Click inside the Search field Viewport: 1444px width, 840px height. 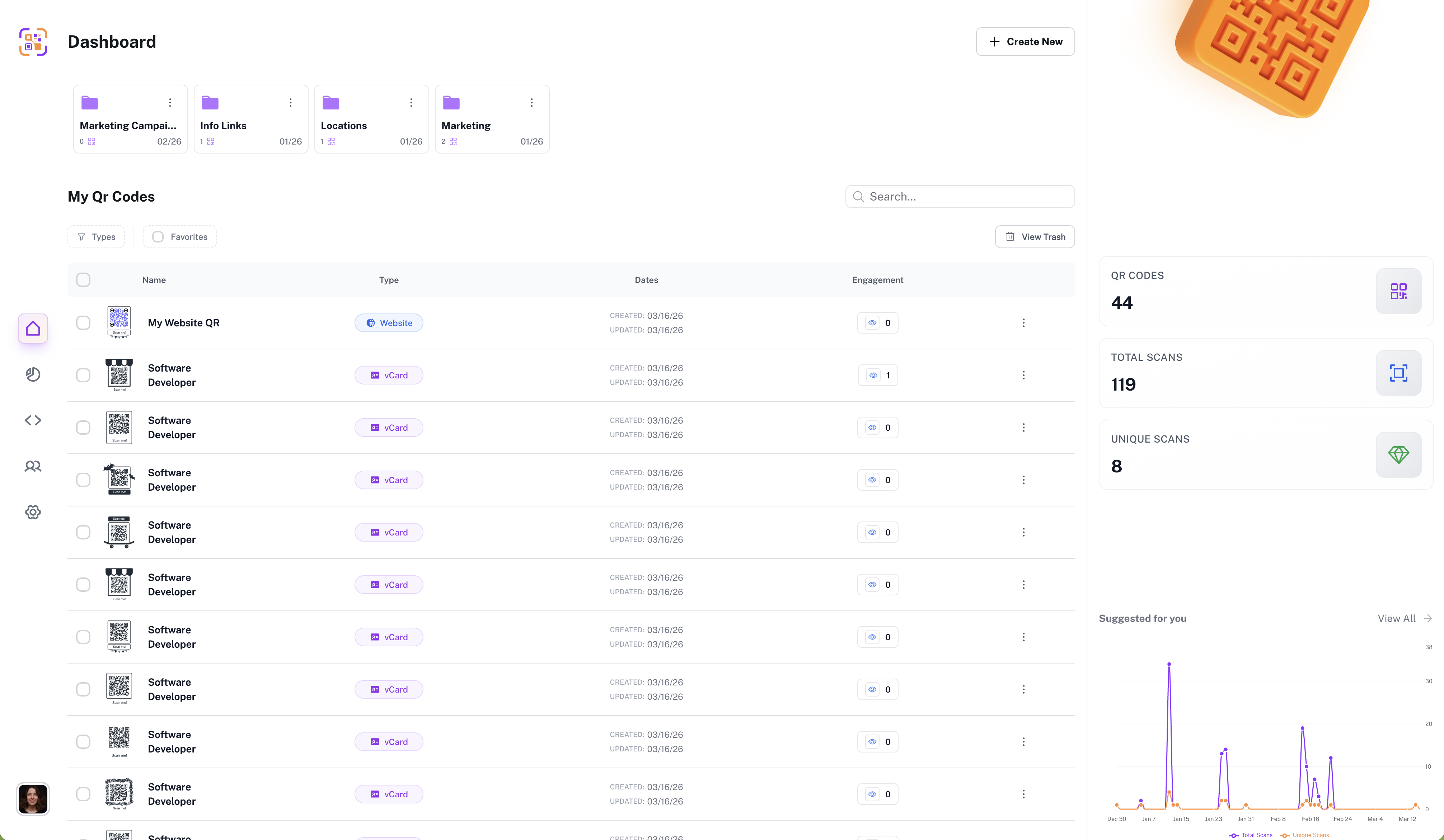(959, 197)
